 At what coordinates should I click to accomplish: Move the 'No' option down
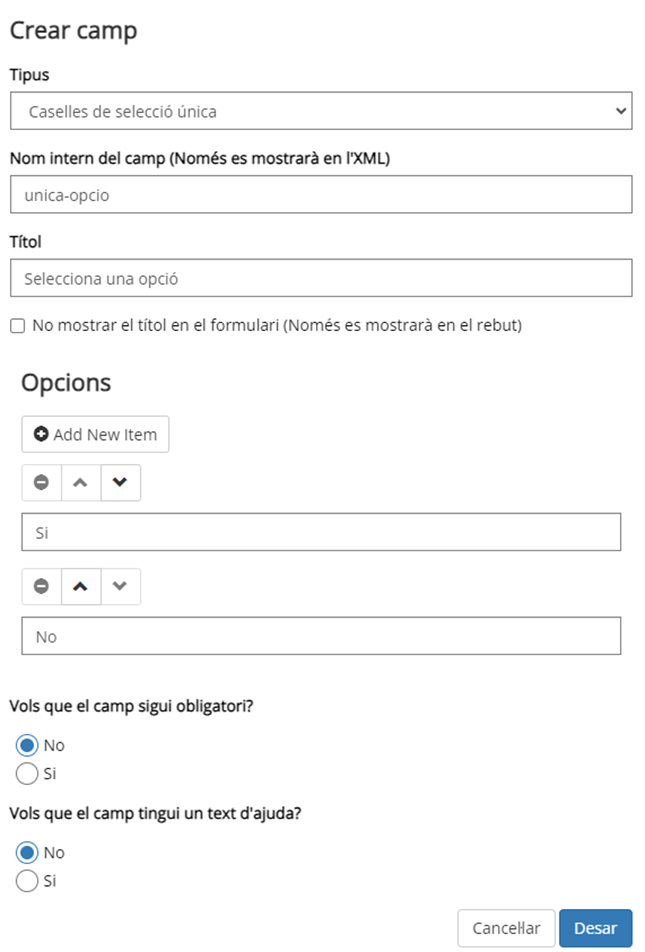pyautogui.click(x=120, y=586)
